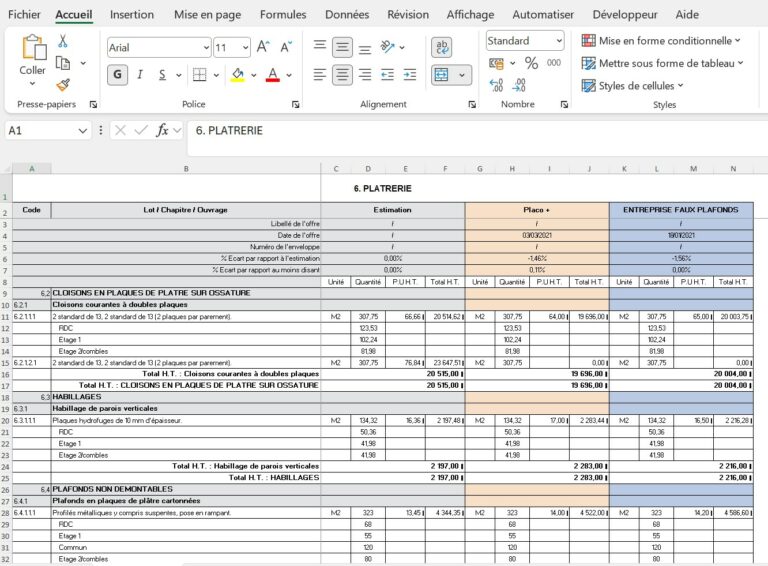Open the Standard number format dropdown
768x566 pixels.
pyautogui.click(x=556, y=41)
